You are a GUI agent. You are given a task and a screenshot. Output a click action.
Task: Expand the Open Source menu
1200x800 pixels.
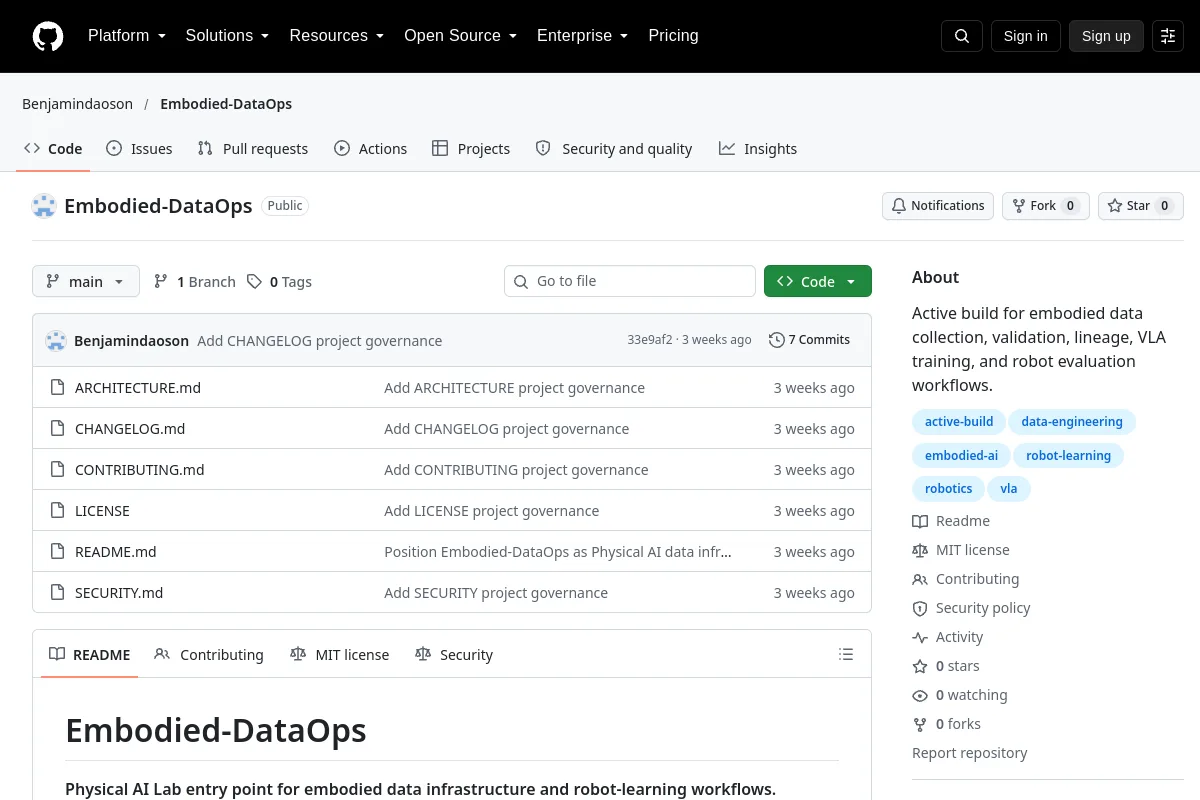[x=460, y=36]
